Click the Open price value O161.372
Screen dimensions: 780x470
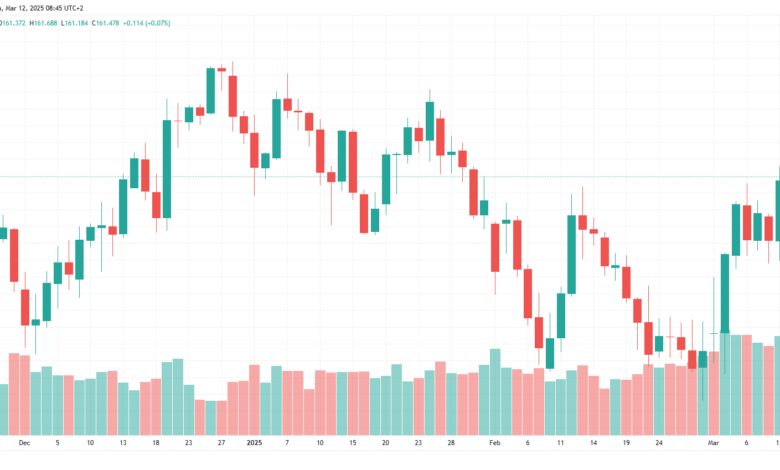tap(13, 23)
